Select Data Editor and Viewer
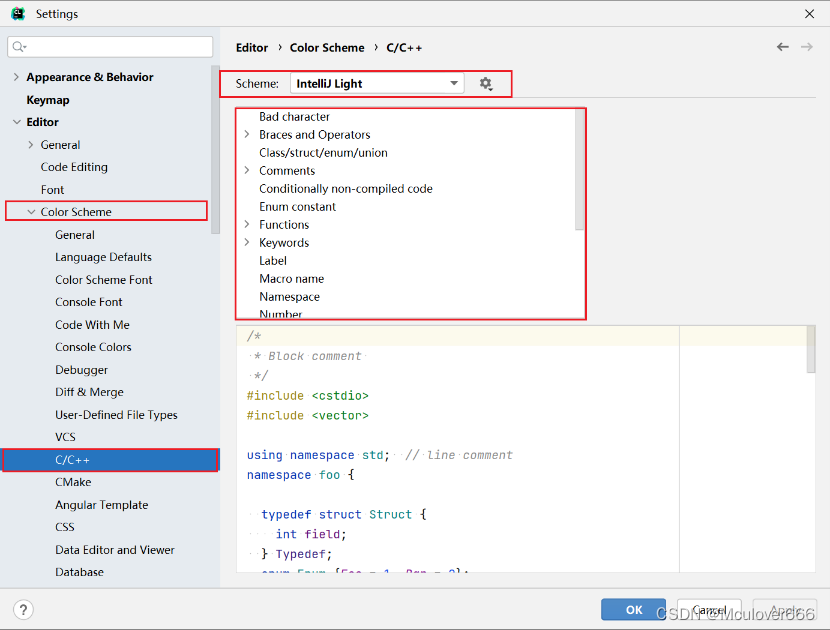Image resolution: width=830 pixels, height=630 pixels. 114,550
